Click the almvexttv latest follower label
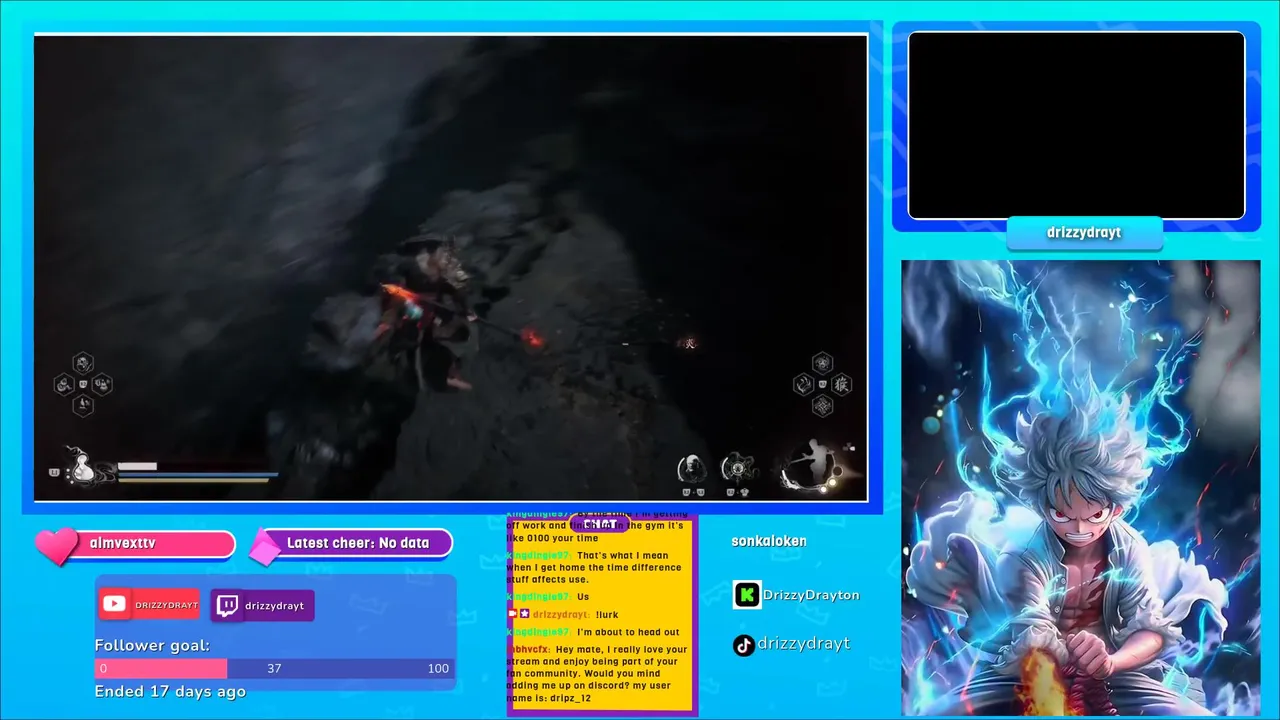This screenshot has height=720, width=1280. pyautogui.click(x=123, y=543)
